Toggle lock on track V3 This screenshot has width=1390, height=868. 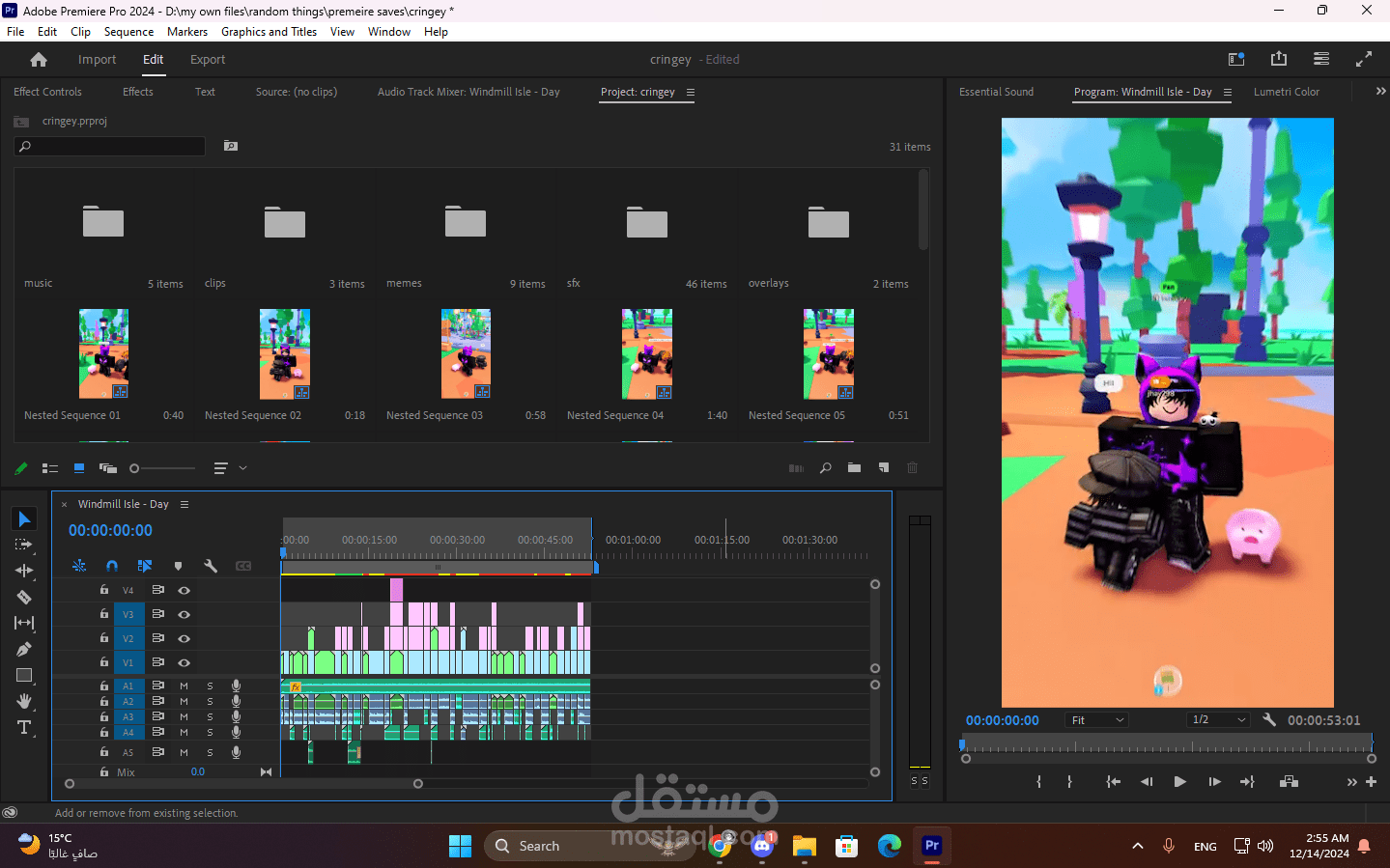pos(103,614)
